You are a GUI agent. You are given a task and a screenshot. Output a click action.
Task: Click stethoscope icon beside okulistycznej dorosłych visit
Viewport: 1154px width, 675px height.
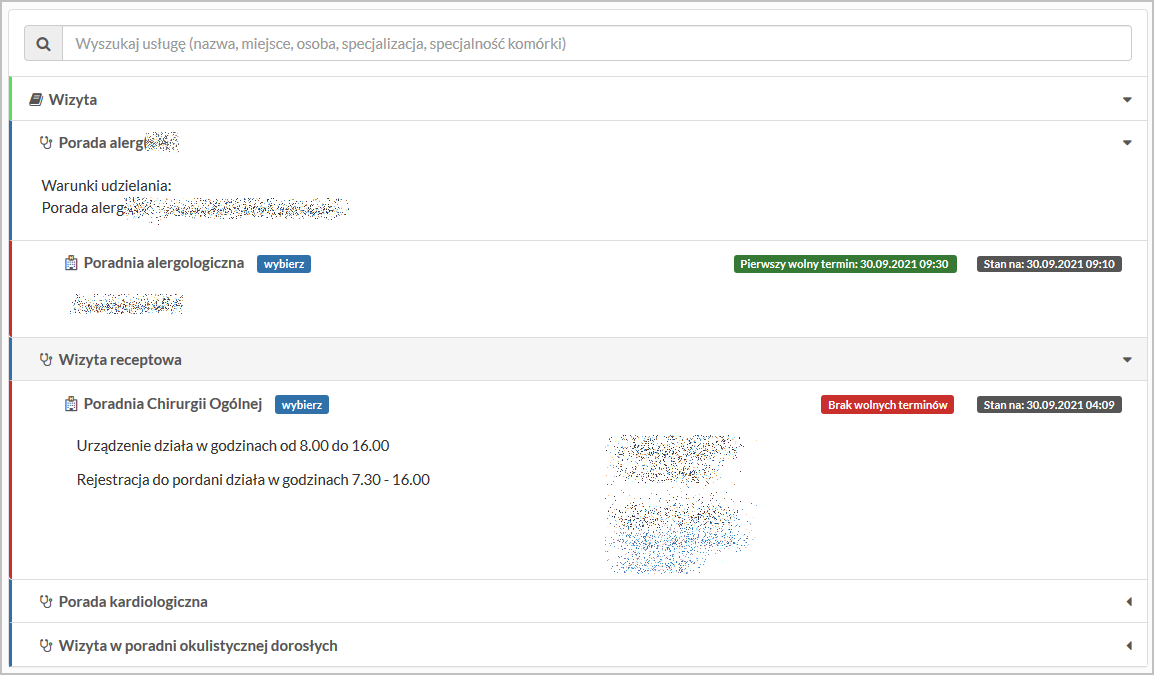click(45, 646)
